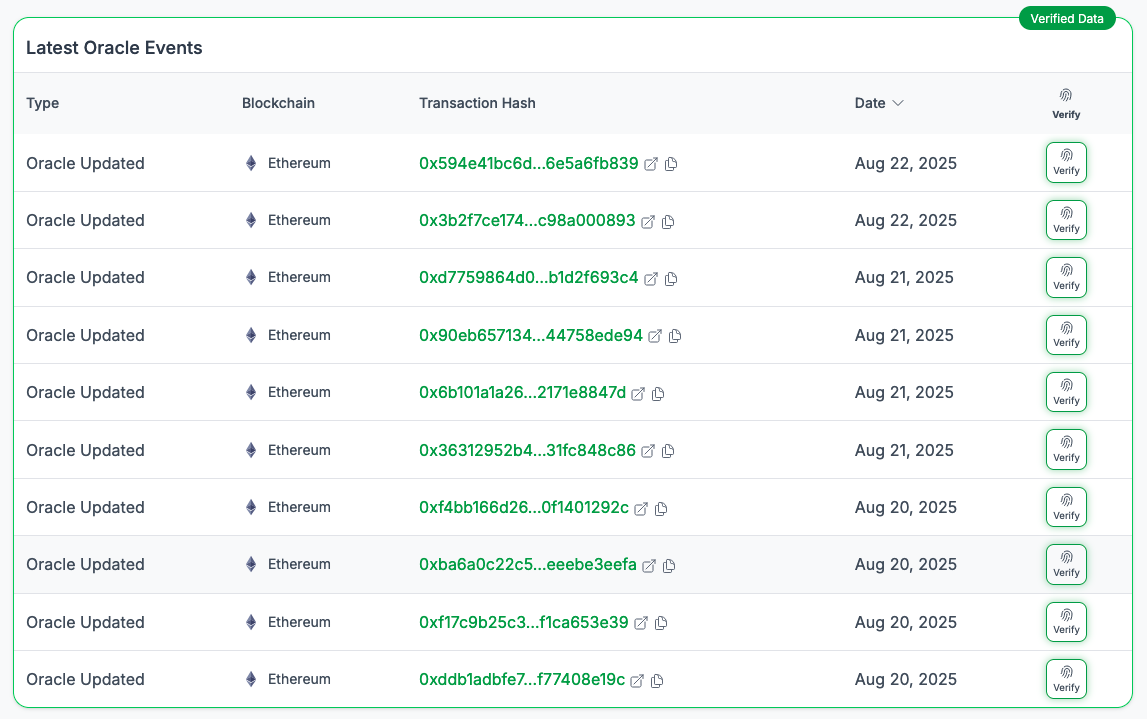Copy the 0xddb1adbfe7 transaction hash
The height and width of the screenshot is (719, 1147).
[x=657, y=681]
